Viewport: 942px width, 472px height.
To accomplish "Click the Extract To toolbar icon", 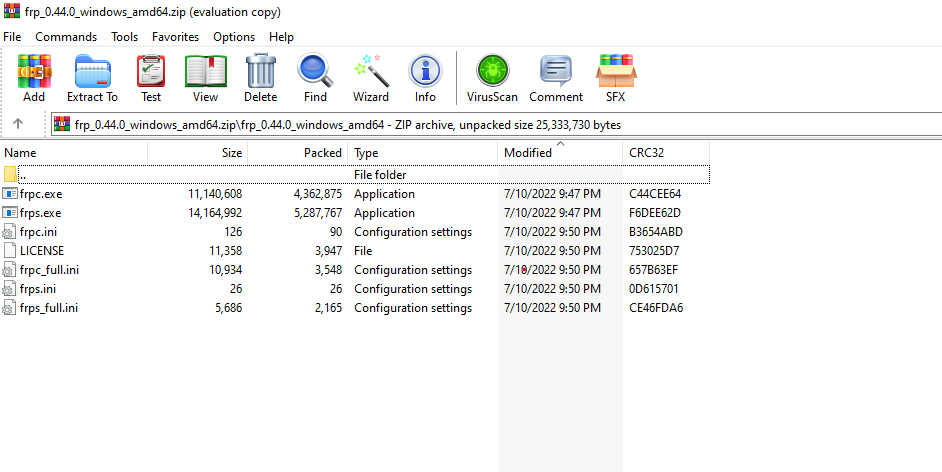I will 93,71.
